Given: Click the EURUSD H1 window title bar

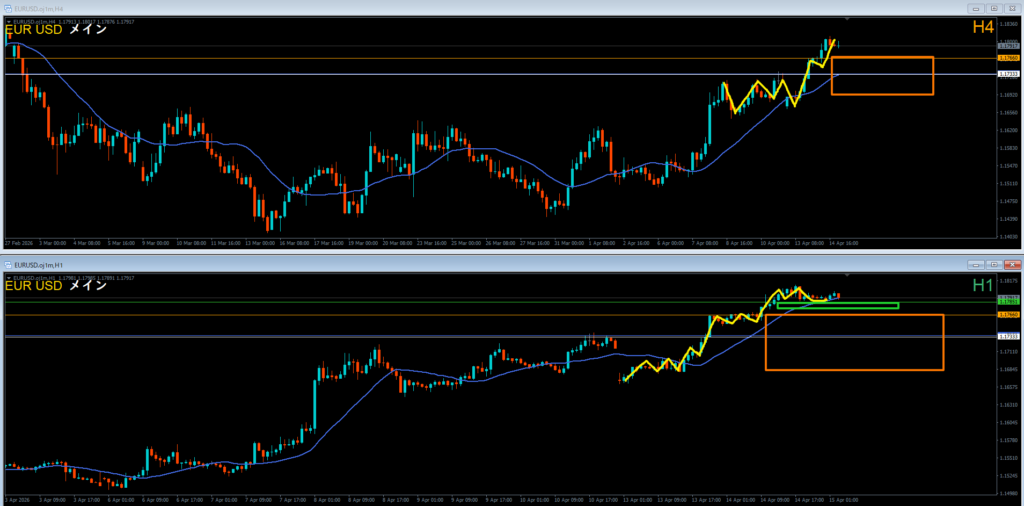Looking at the screenshot, I should 500,264.
